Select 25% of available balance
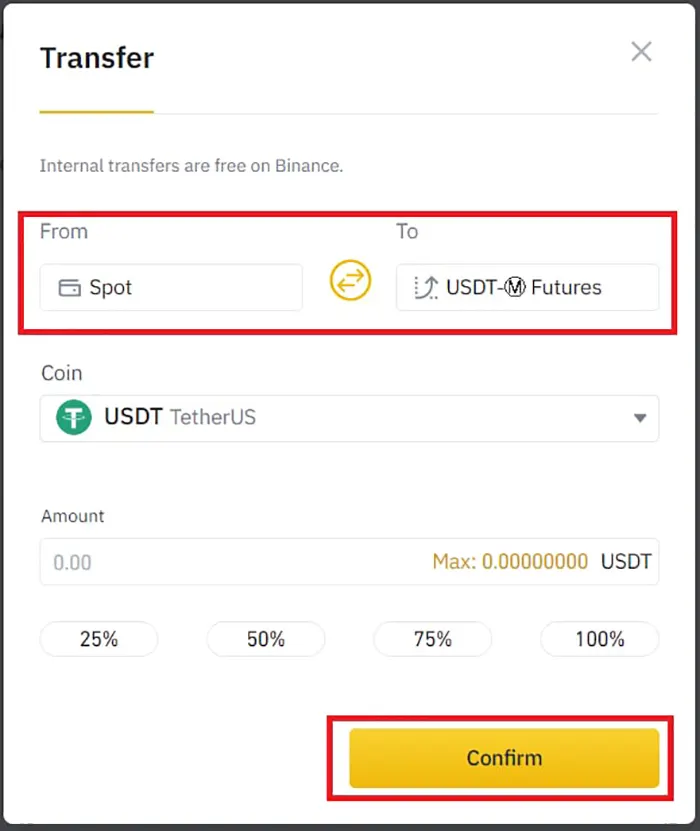The height and width of the screenshot is (831, 700). click(x=98, y=639)
